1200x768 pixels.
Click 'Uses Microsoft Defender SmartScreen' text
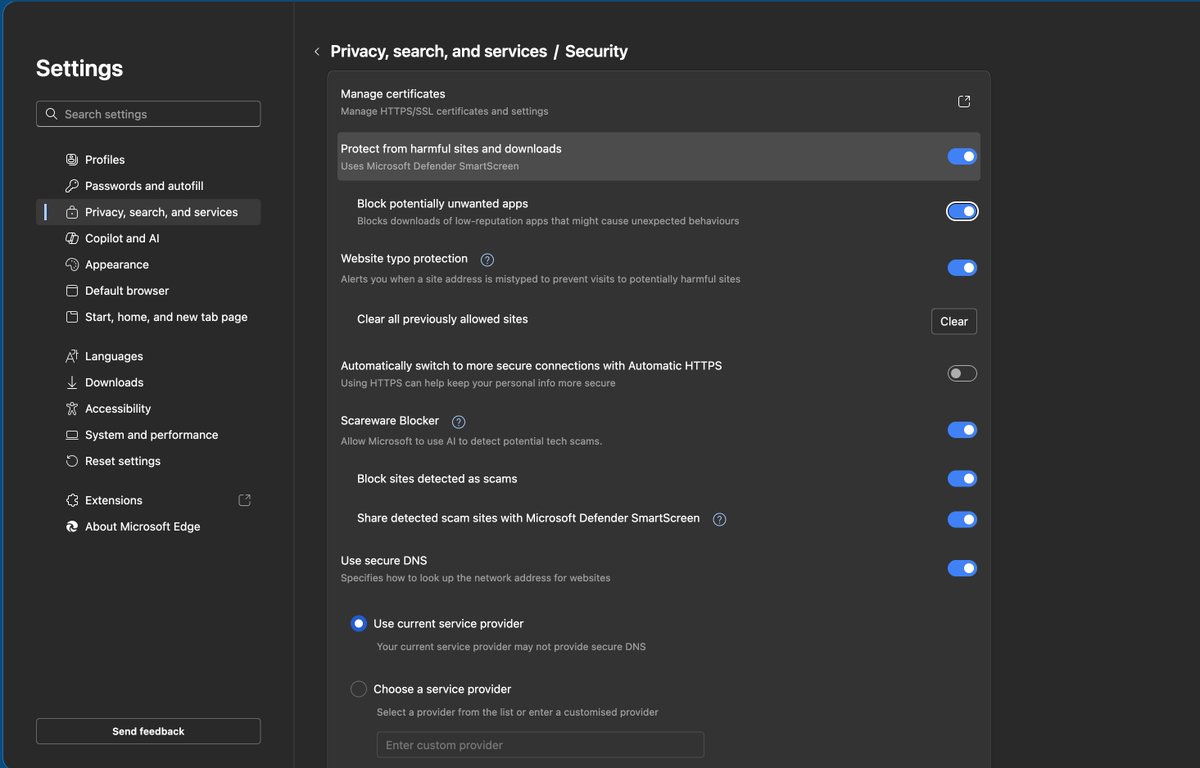point(430,166)
